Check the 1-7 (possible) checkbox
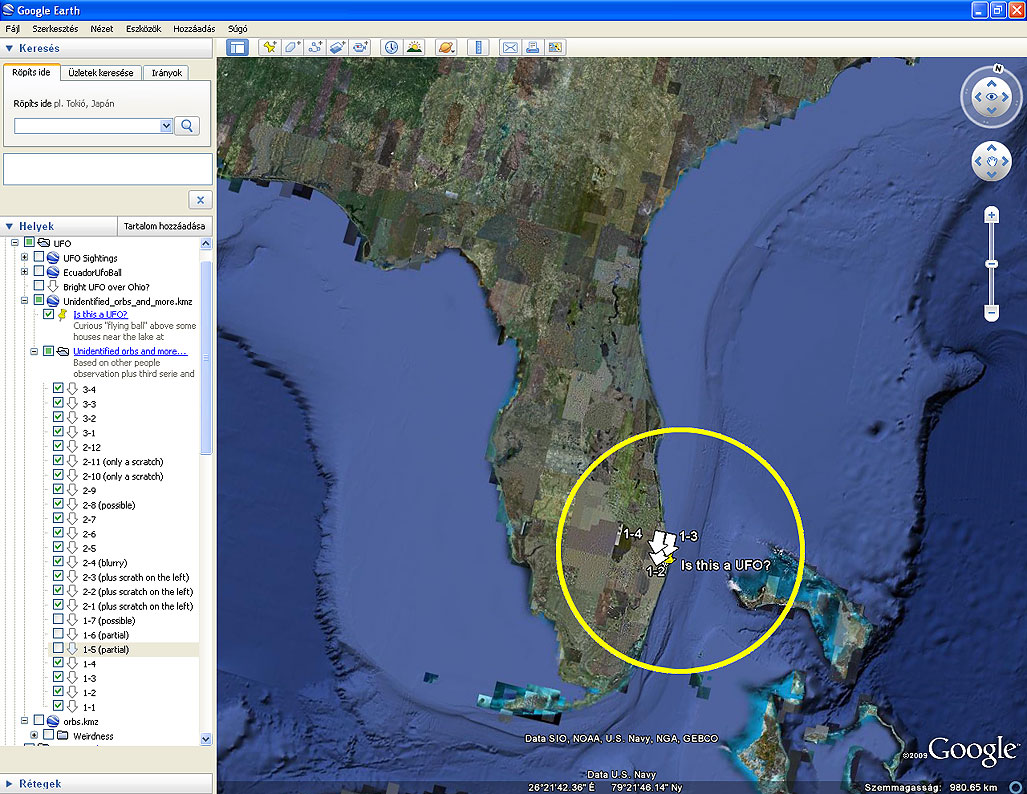 (x=58, y=620)
